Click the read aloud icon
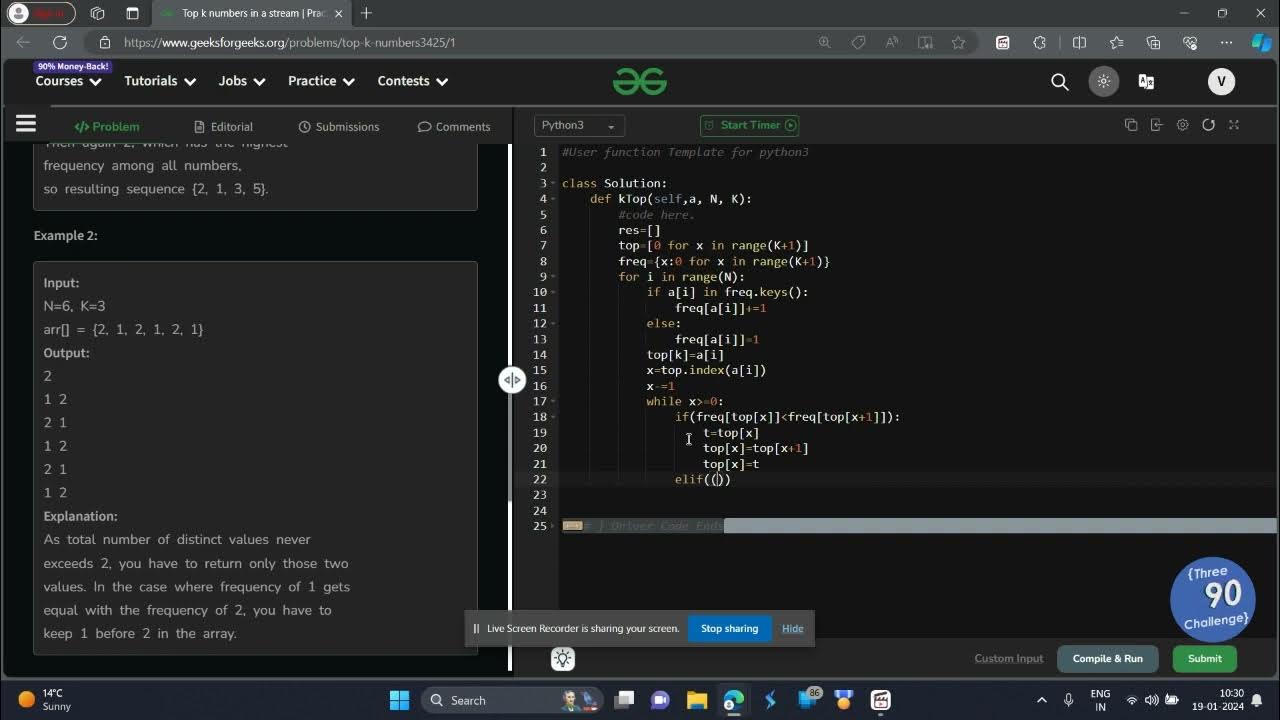 click(x=891, y=43)
